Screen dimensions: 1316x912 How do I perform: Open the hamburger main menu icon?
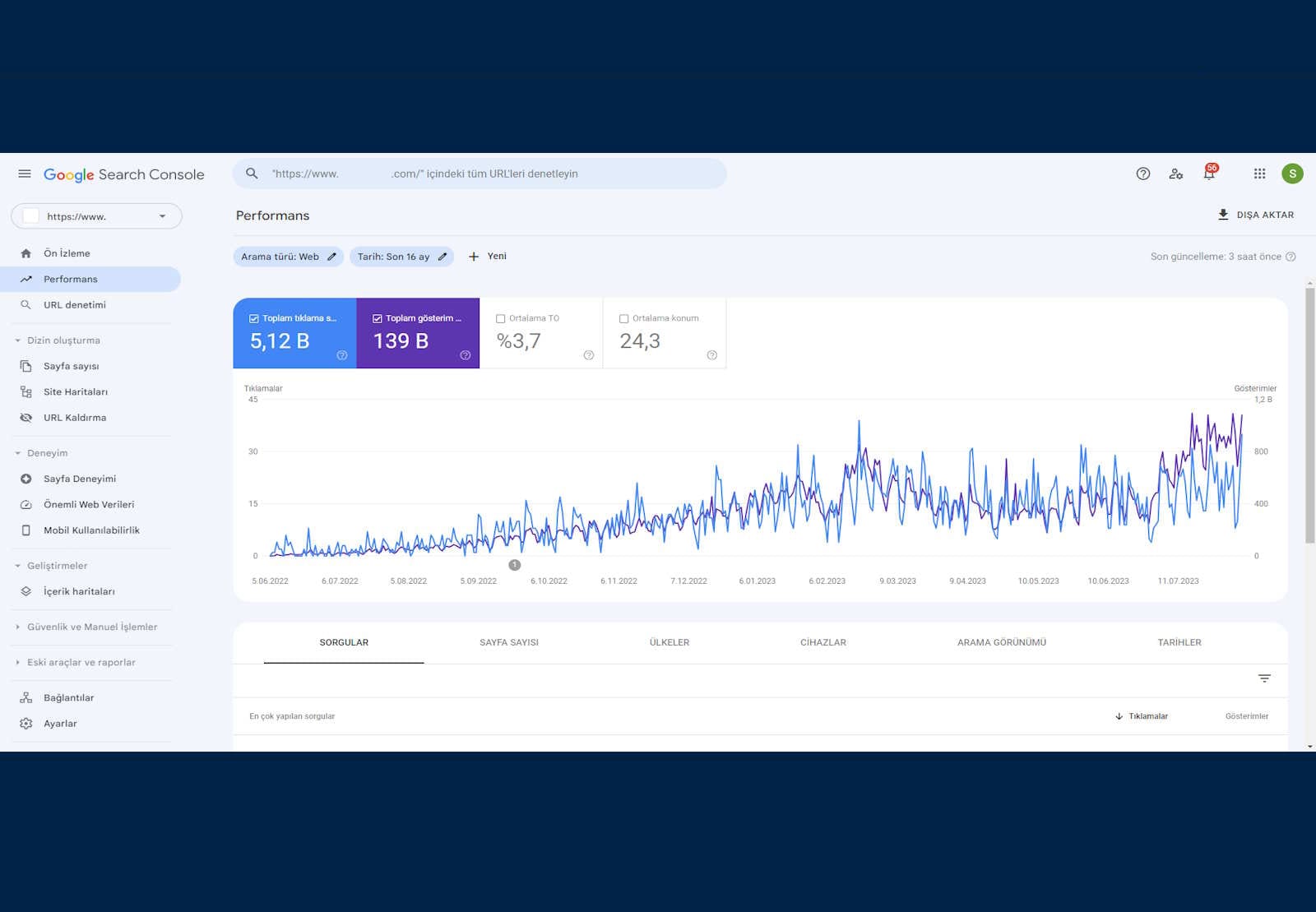pyautogui.click(x=25, y=174)
